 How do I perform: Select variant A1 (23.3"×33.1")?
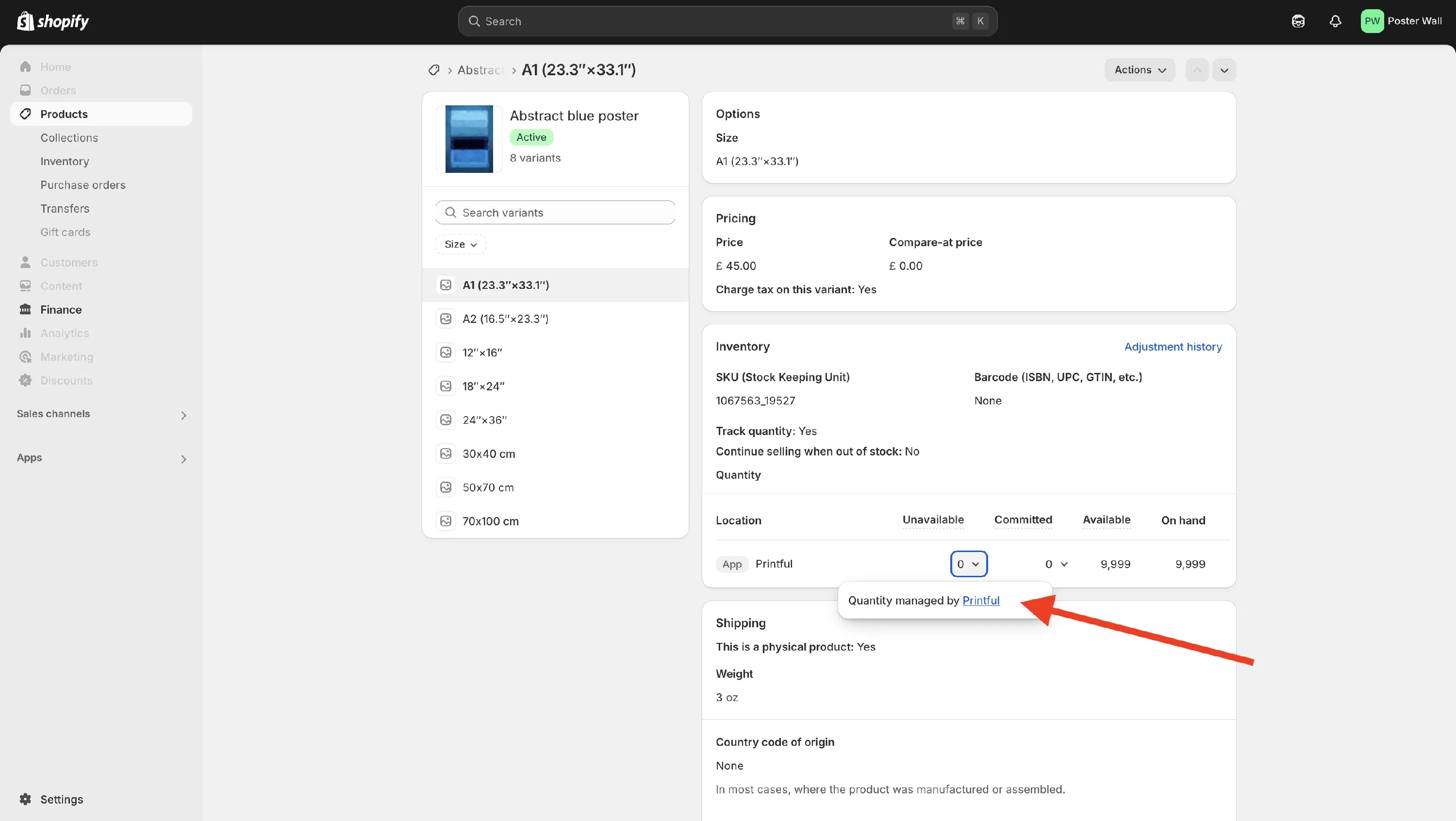pos(555,285)
